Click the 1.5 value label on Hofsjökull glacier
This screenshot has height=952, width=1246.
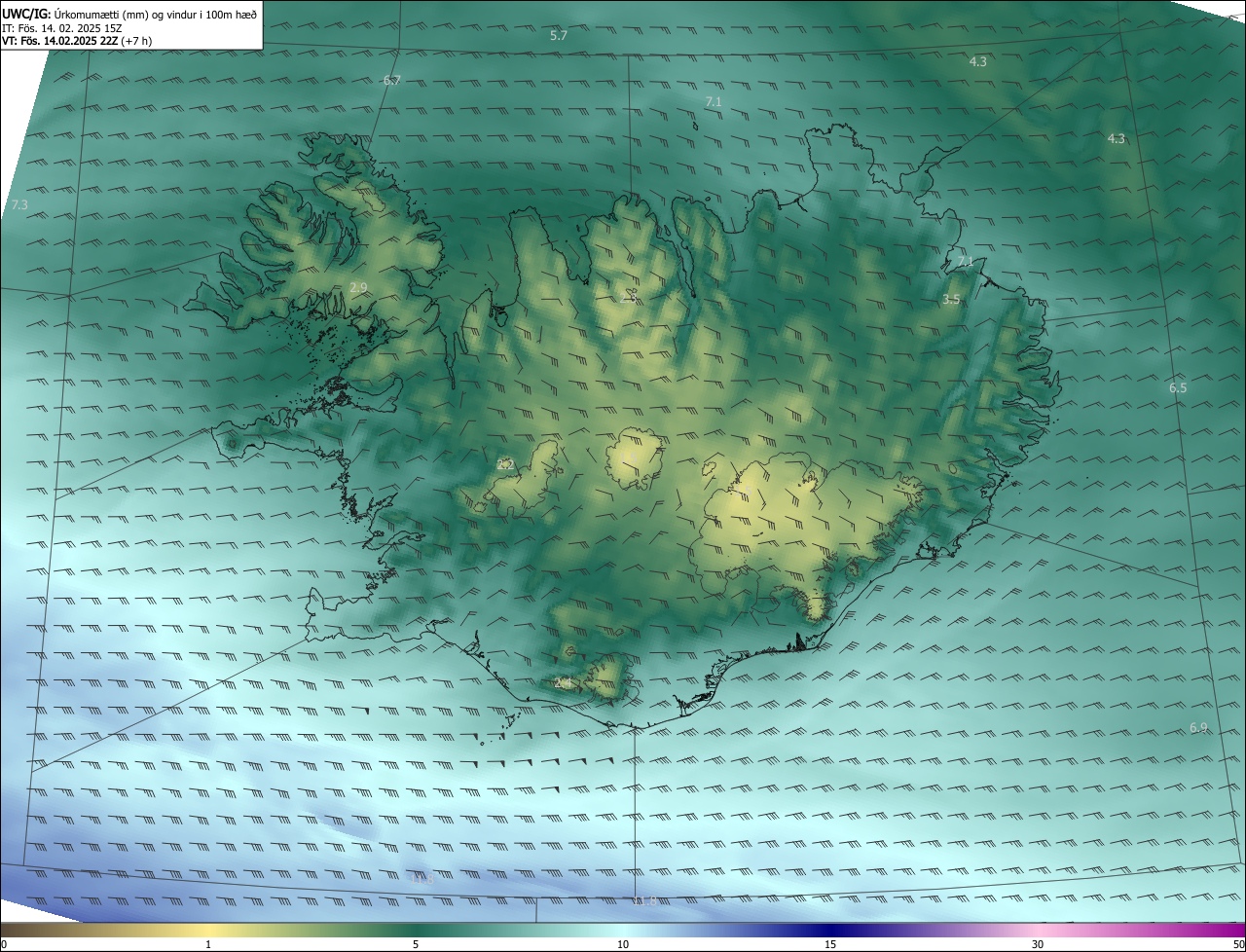631,458
